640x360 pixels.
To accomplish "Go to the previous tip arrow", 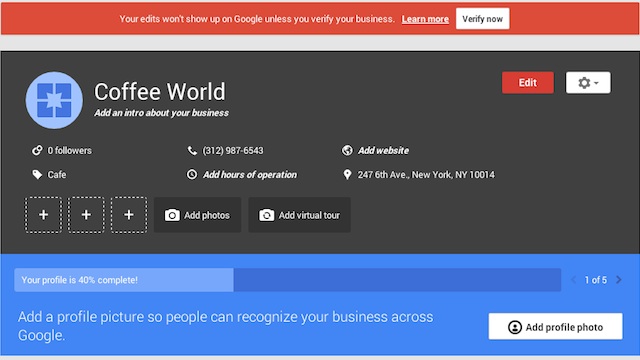I will pos(573,280).
